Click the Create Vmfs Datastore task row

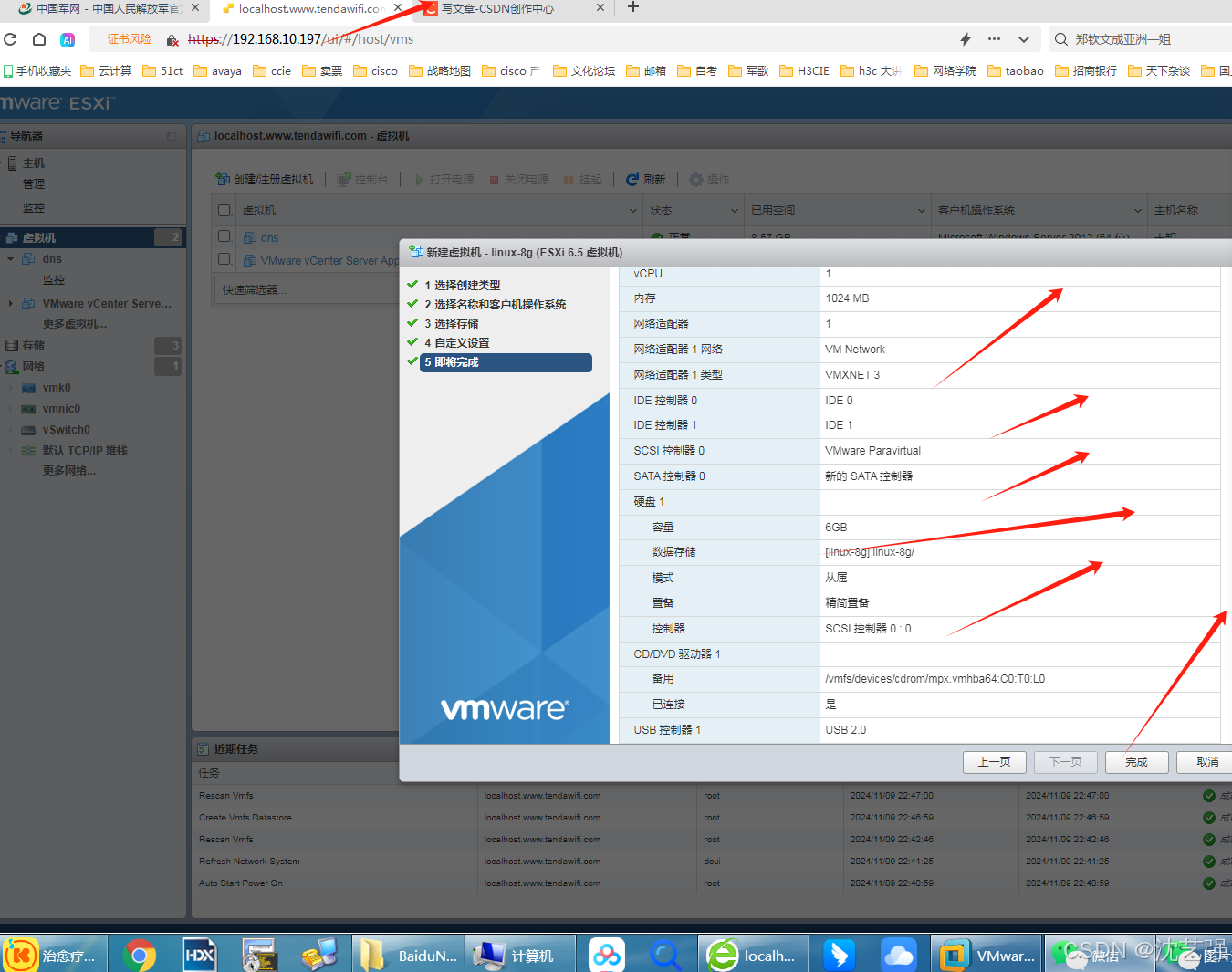[x=245, y=818]
